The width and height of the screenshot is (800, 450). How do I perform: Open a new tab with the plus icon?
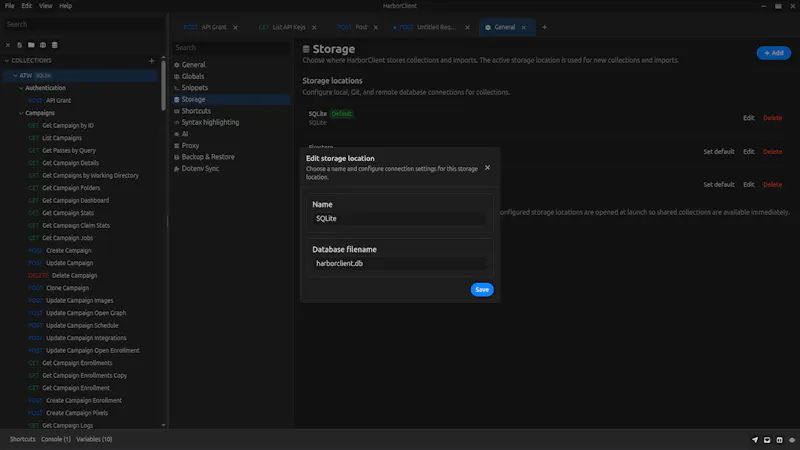point(544,27)
